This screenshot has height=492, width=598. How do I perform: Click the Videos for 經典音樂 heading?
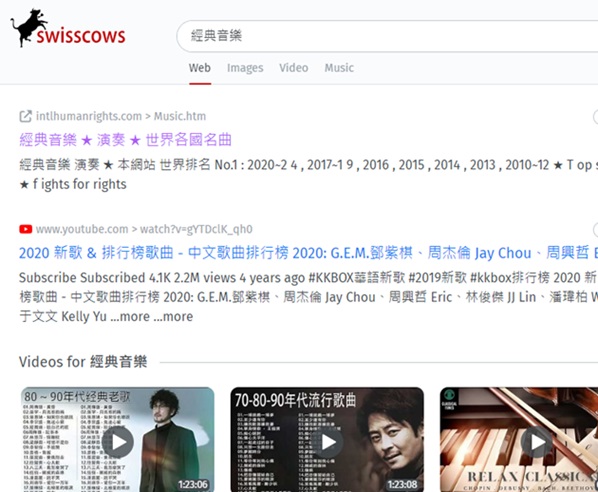coord(83,362)
